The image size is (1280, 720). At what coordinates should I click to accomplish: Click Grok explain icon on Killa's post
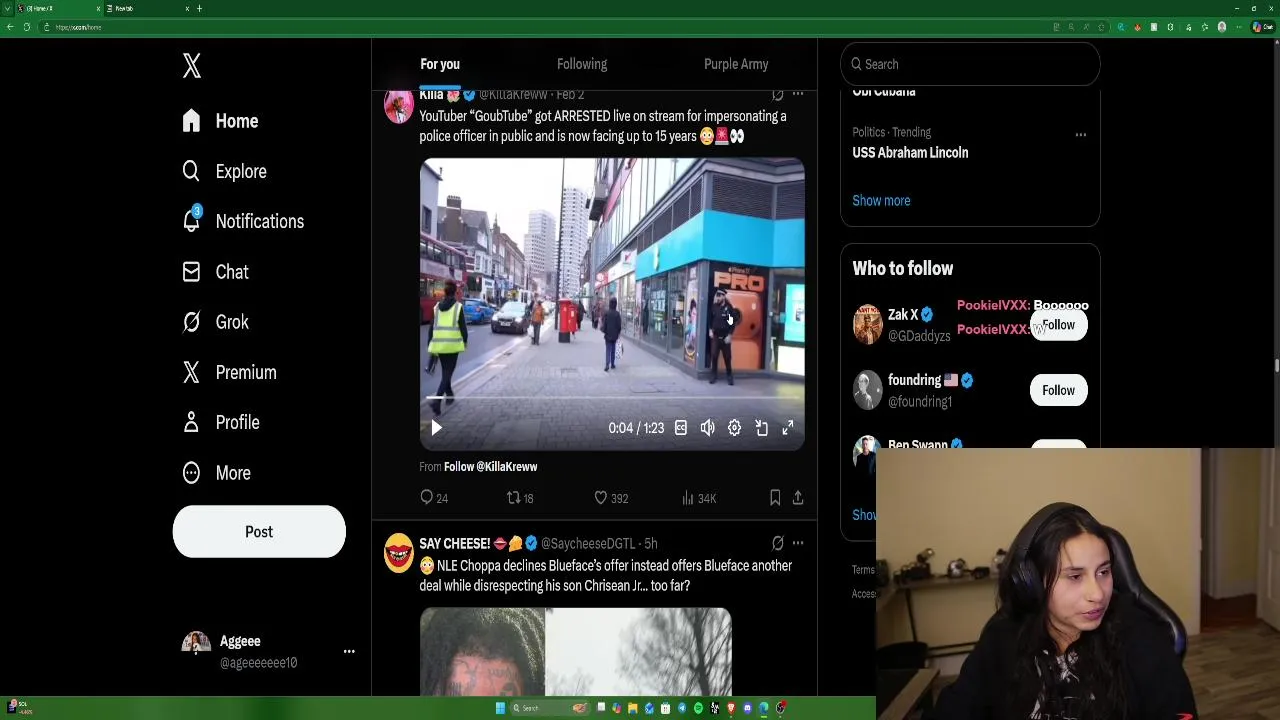click(777, 94)
